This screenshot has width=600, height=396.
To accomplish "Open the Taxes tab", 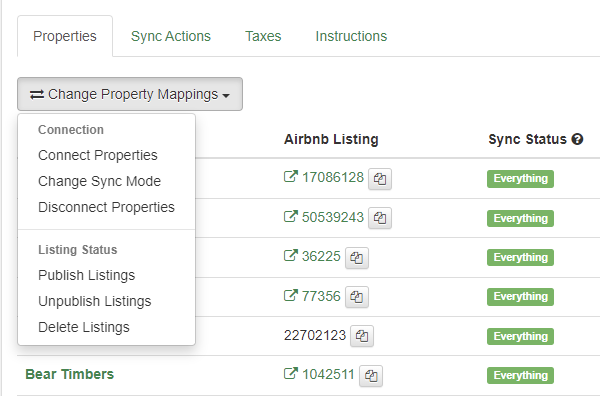I will click(263, 36).
